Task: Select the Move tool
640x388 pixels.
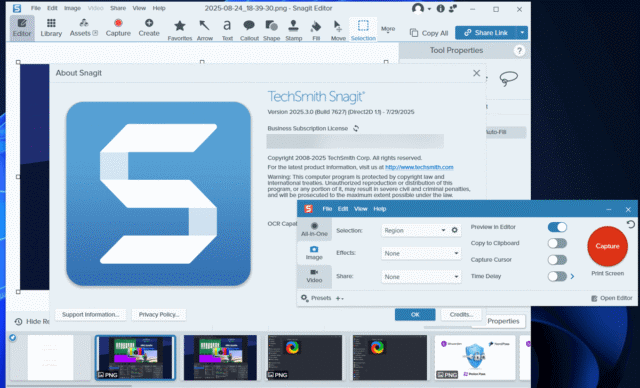Action: point(338,30)
